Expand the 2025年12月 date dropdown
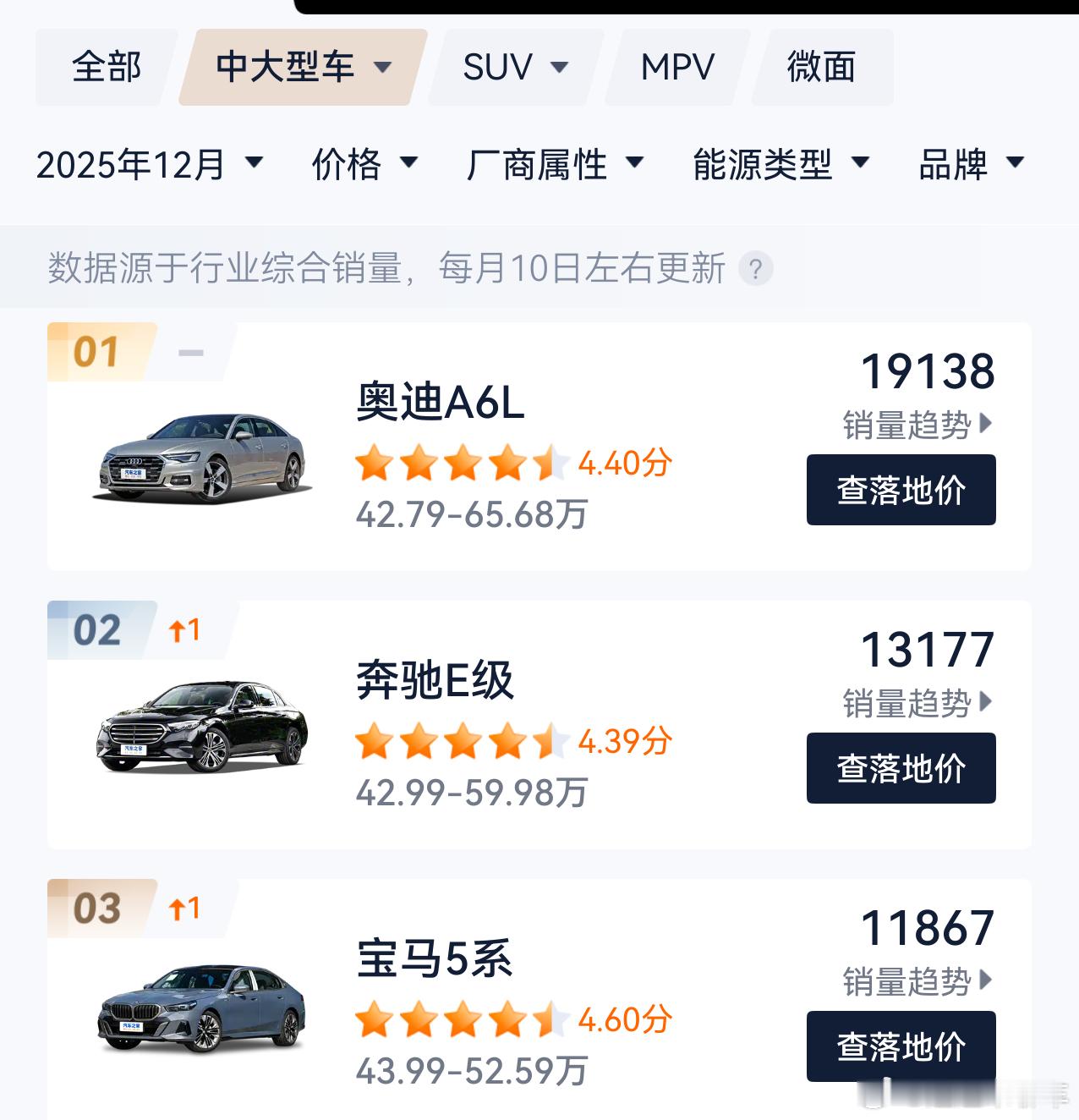1079x1120 pixels. pos(150,164)
